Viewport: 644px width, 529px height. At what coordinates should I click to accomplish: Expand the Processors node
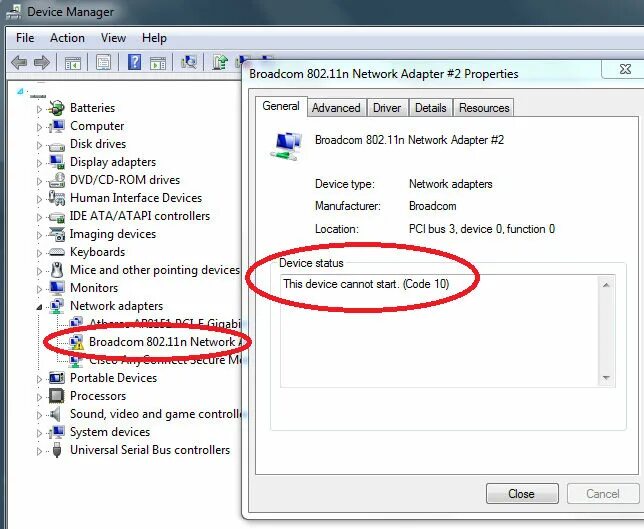click(x=39, y=397)
